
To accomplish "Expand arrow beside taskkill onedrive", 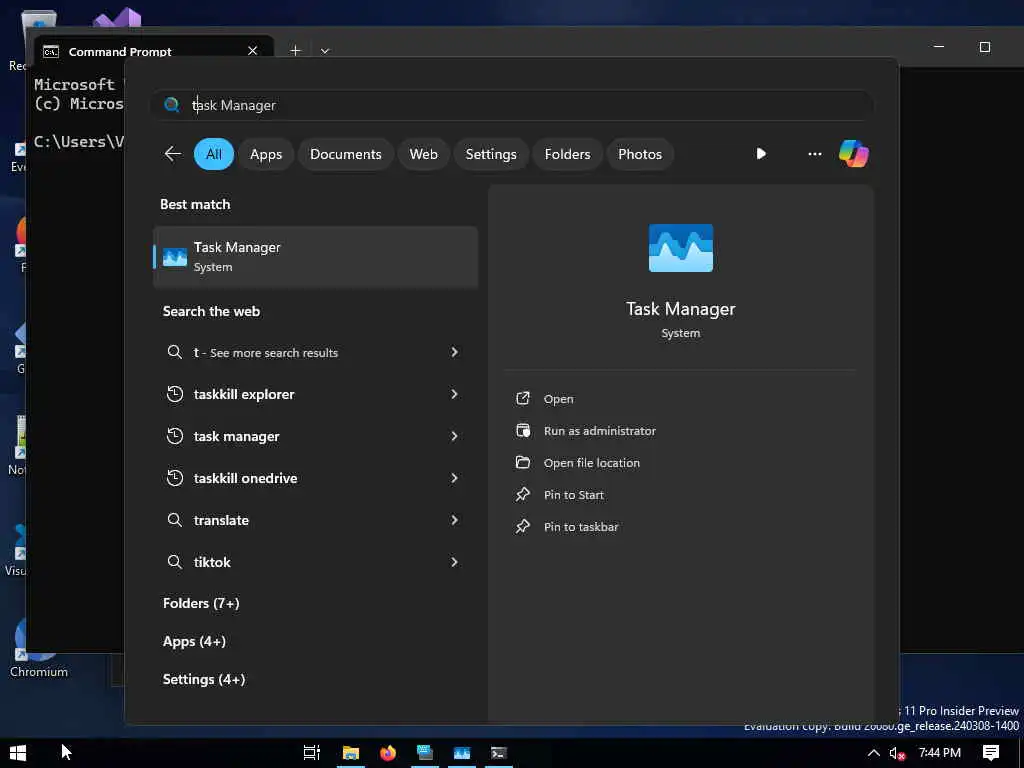I will pyautogui.click(x=455, y=478).
